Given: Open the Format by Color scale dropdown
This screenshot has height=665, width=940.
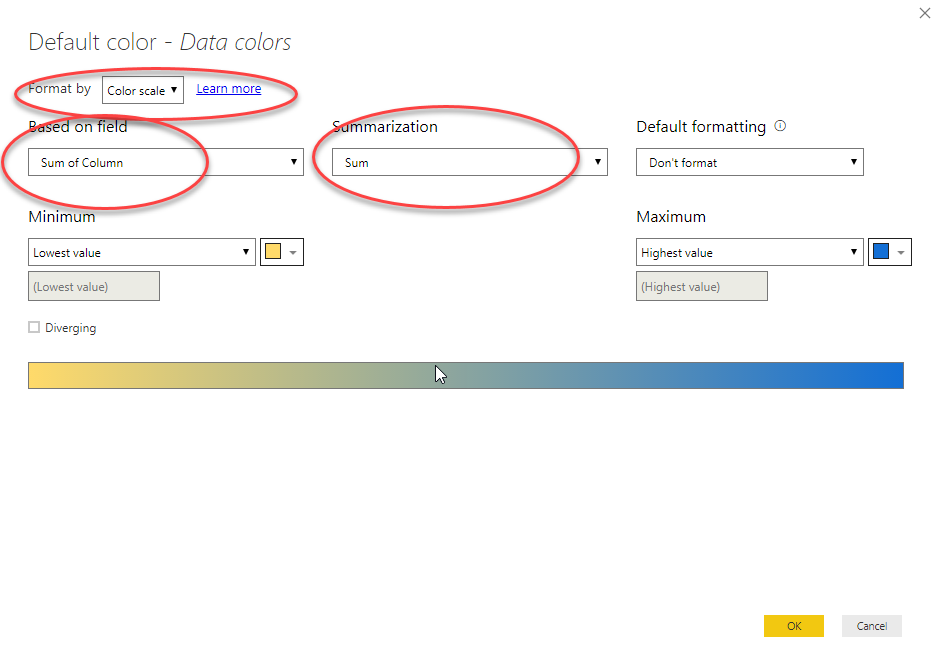Looking at the screenshot, I should pyautogui.click(x=143, y=90).
